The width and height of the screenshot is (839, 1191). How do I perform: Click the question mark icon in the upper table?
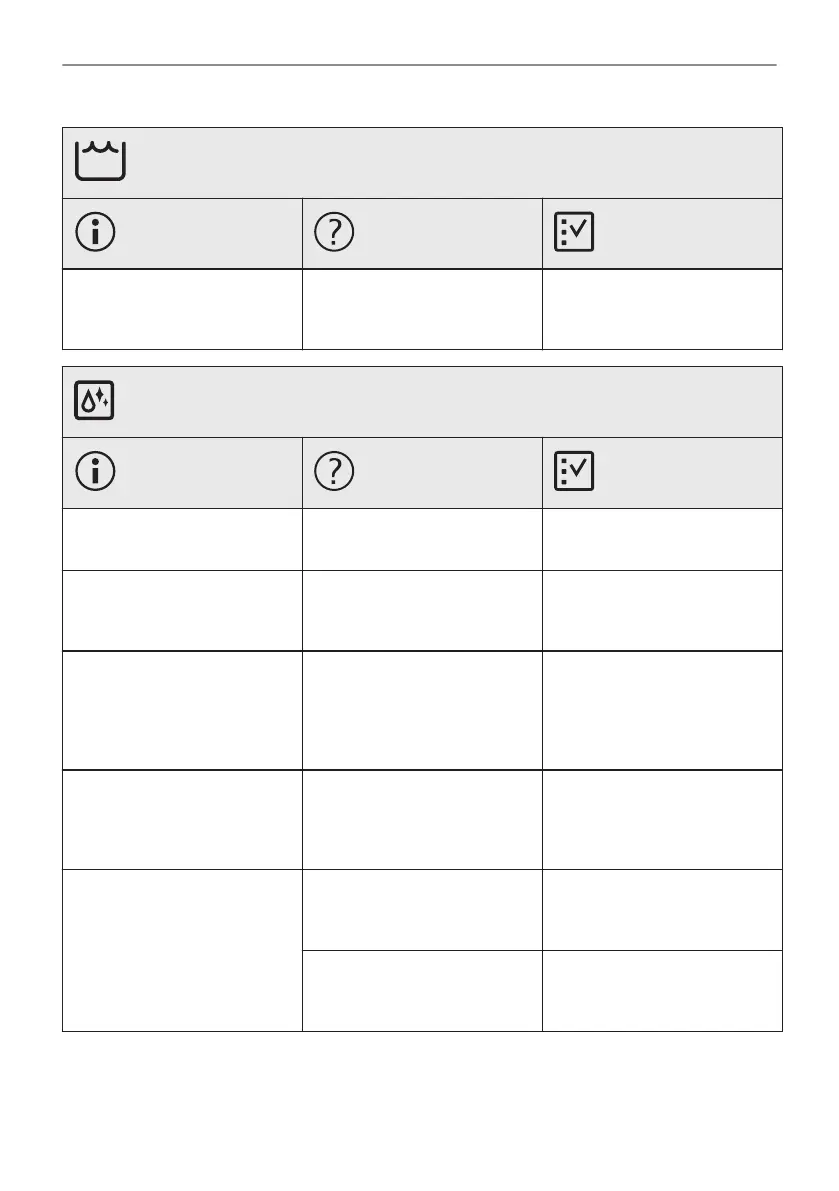(334, 233)
